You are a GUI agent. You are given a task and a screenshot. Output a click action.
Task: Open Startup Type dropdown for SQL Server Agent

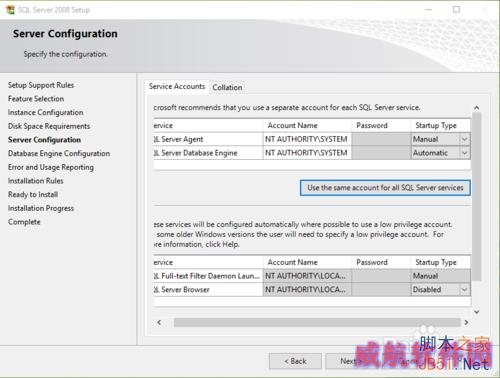pos(465,139)
